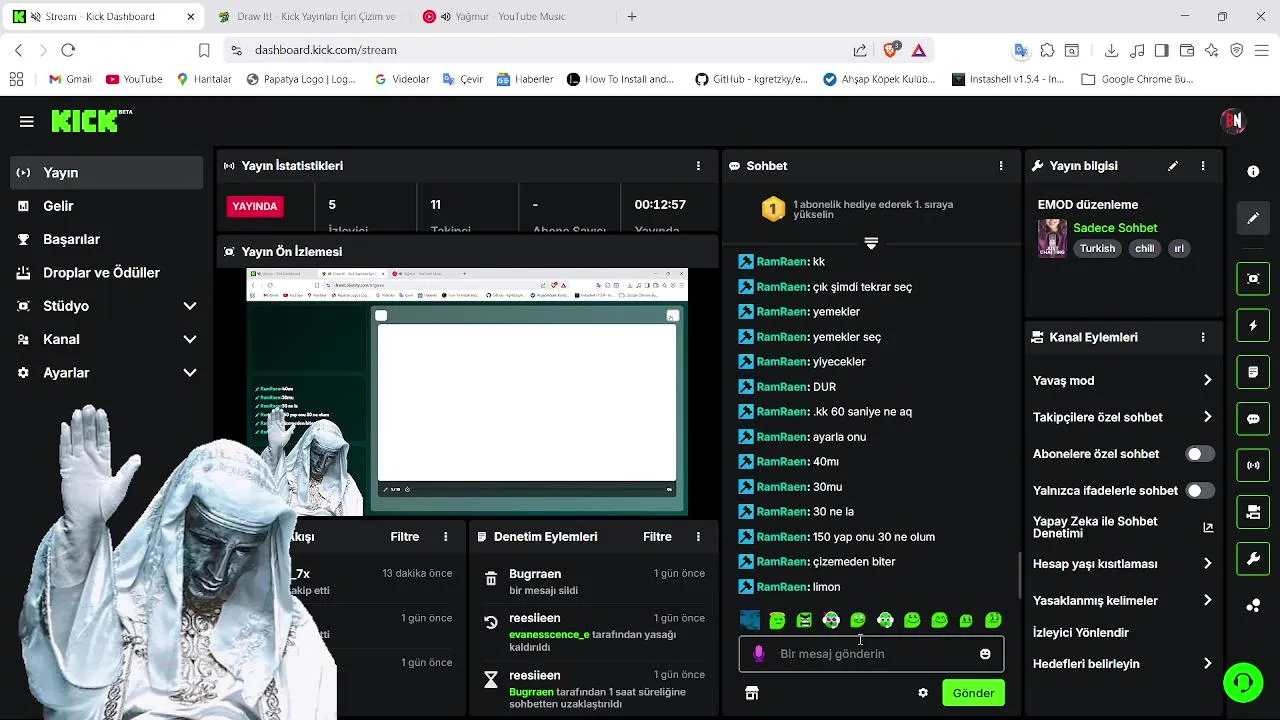Screen dimensions: 1280x720
Task: Click the chat scrollbar
Action: coord(1020,575)
